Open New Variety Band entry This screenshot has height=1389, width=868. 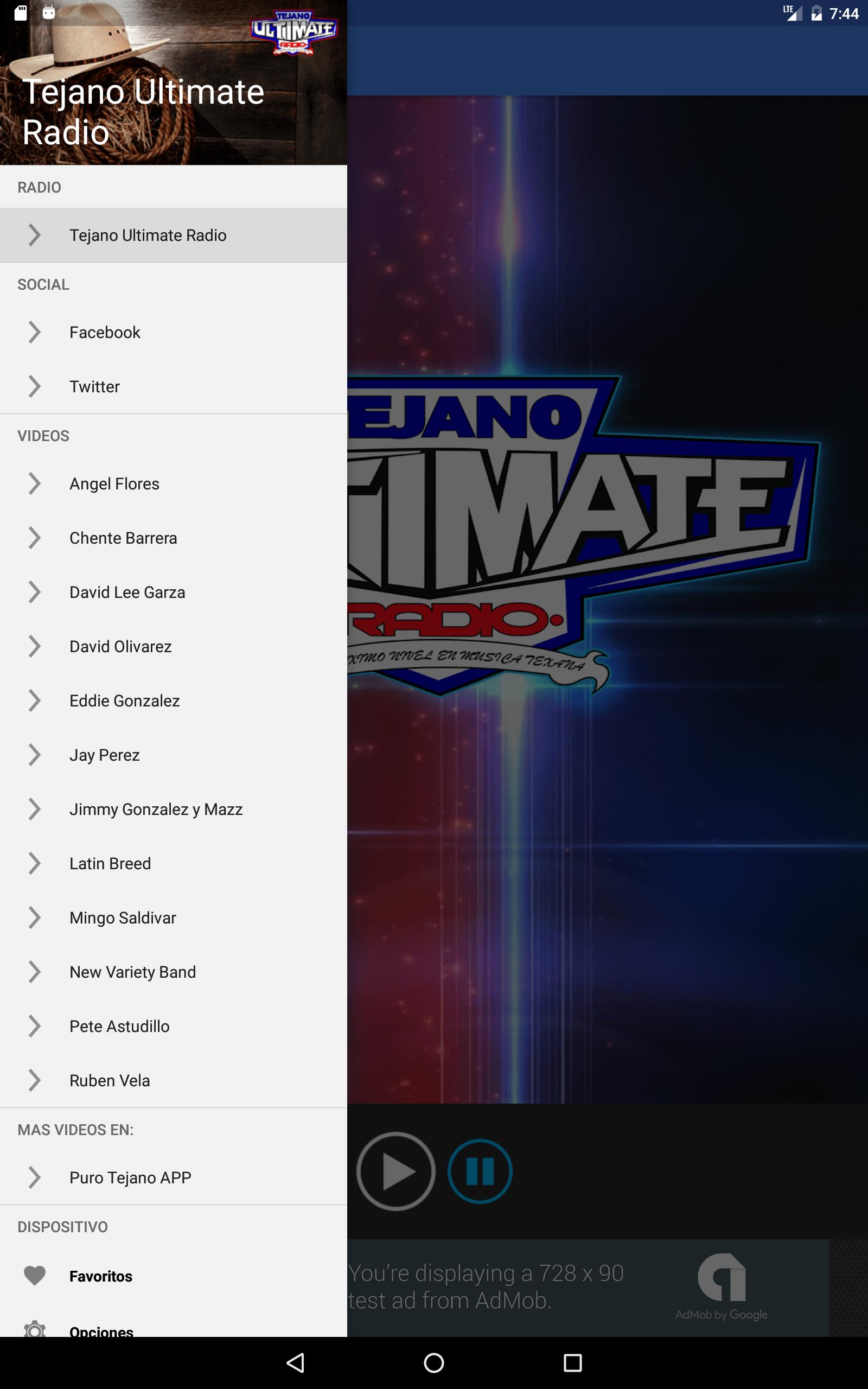[x=174, y=972]
